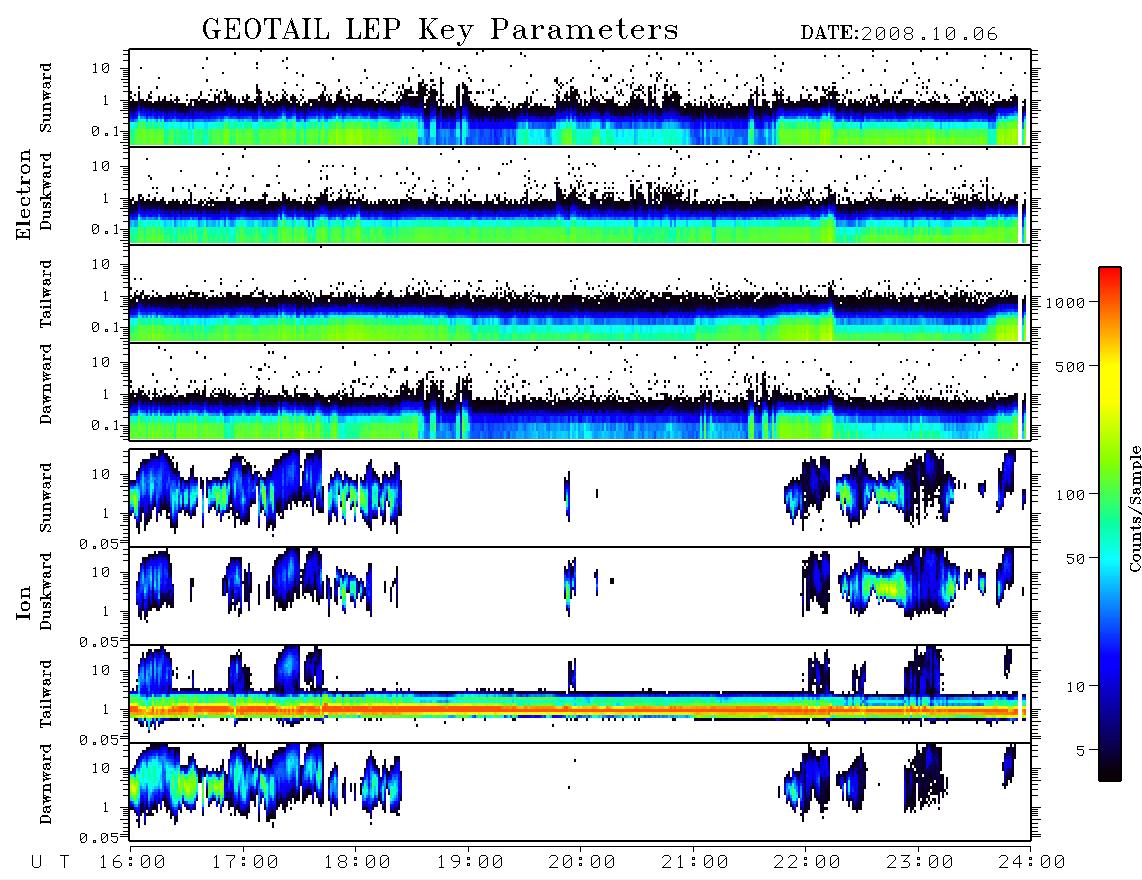Click the 'U T' time axis label
The width and height of the screenshot is (1142, 880).
point(50,862)
